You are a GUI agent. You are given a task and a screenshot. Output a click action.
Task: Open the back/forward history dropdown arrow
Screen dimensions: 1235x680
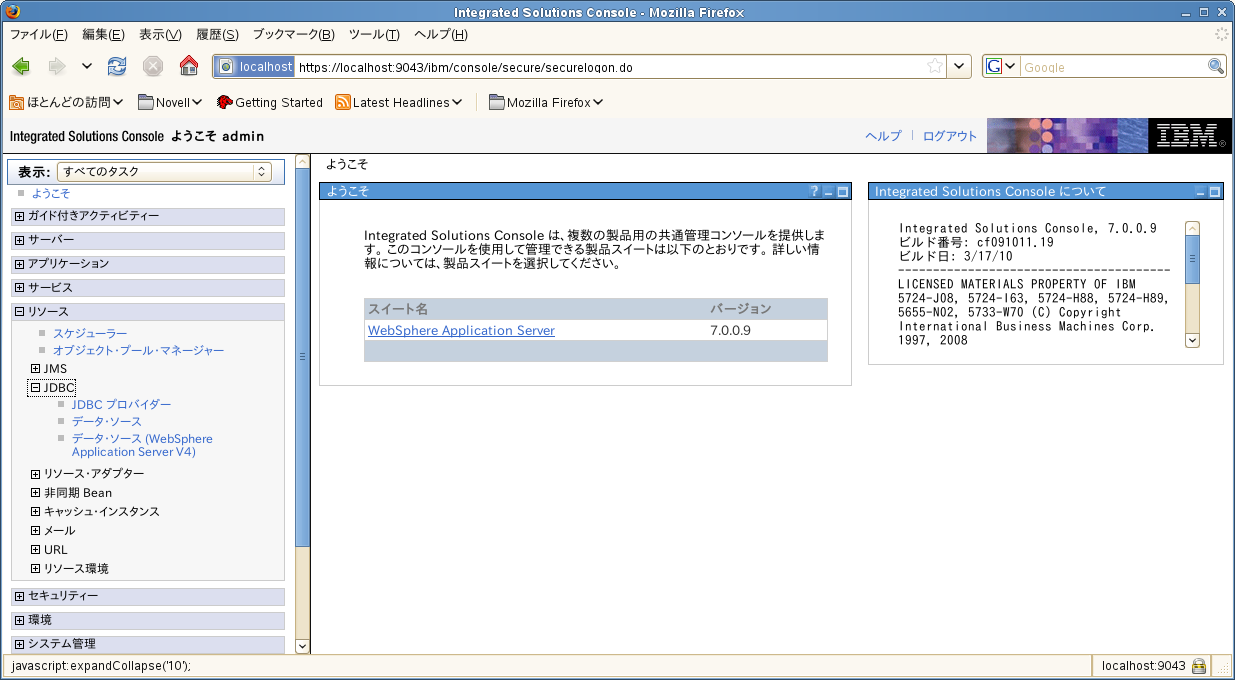86,67
